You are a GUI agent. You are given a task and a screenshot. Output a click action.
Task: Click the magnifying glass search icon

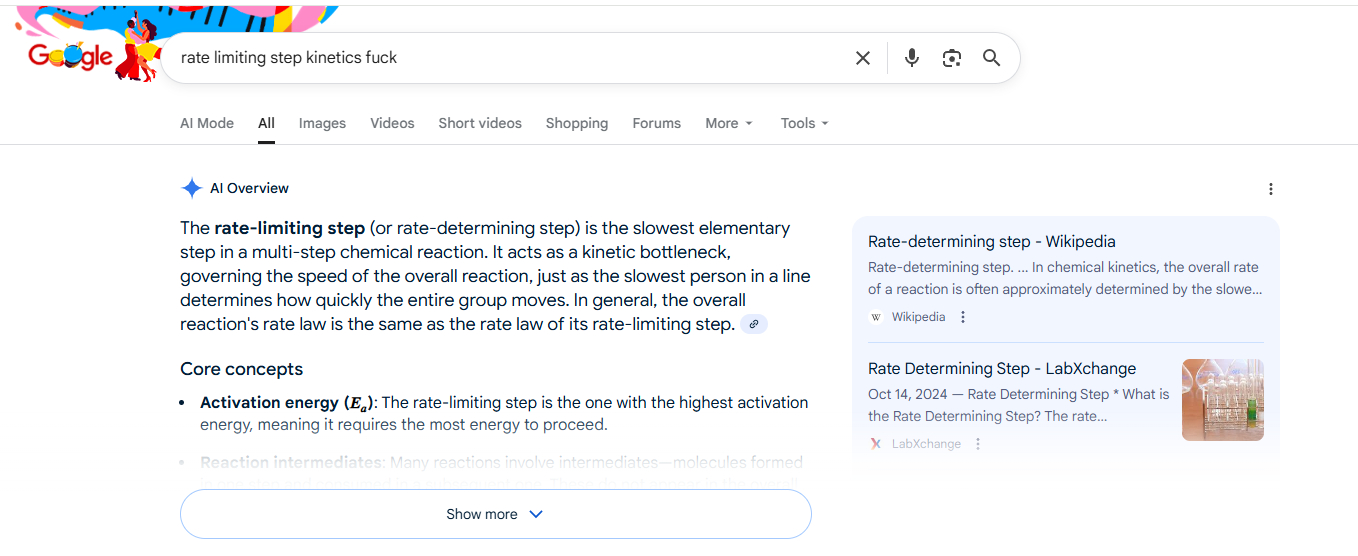[x=991, y=58]
